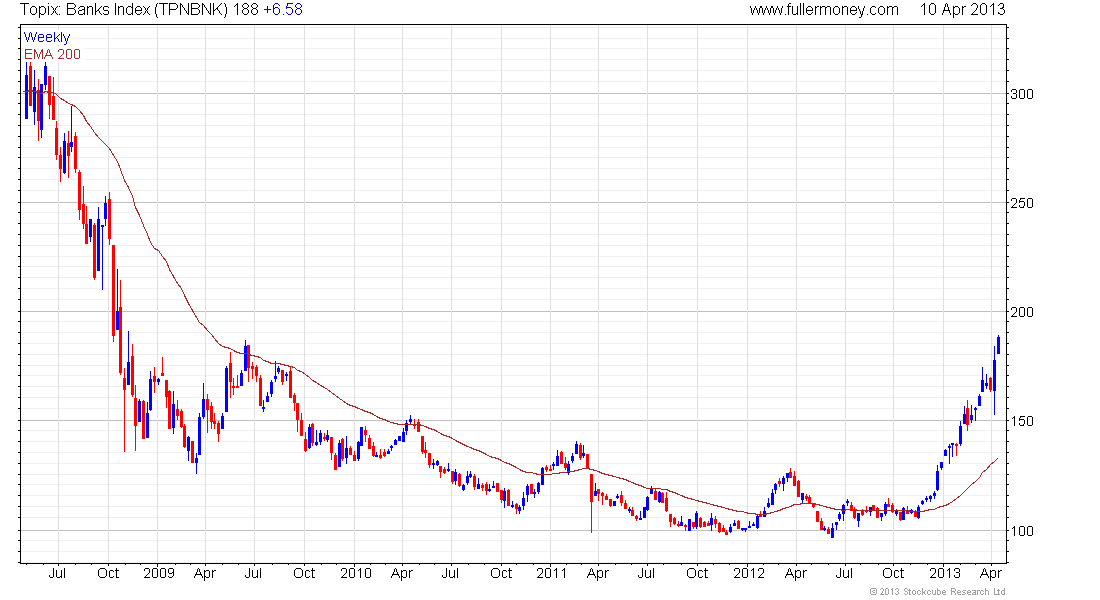This screenshot has height=600, width=1100.
Task: Click the copyright 'Stockcube Research Ltd' text
Action: [x=953, y=592]
